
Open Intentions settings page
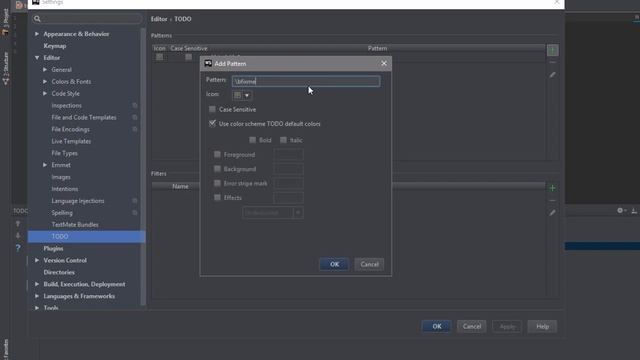click(65, 189)
